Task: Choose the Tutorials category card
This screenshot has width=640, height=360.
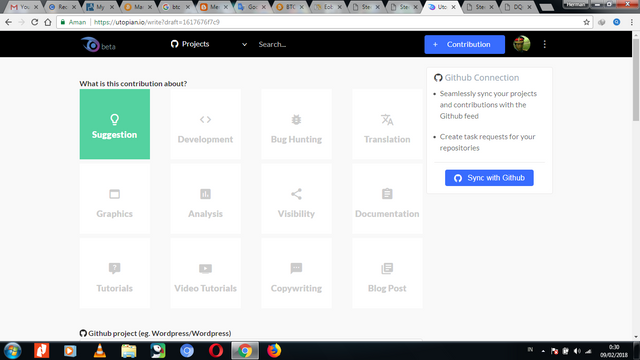Action: (115, 273)
